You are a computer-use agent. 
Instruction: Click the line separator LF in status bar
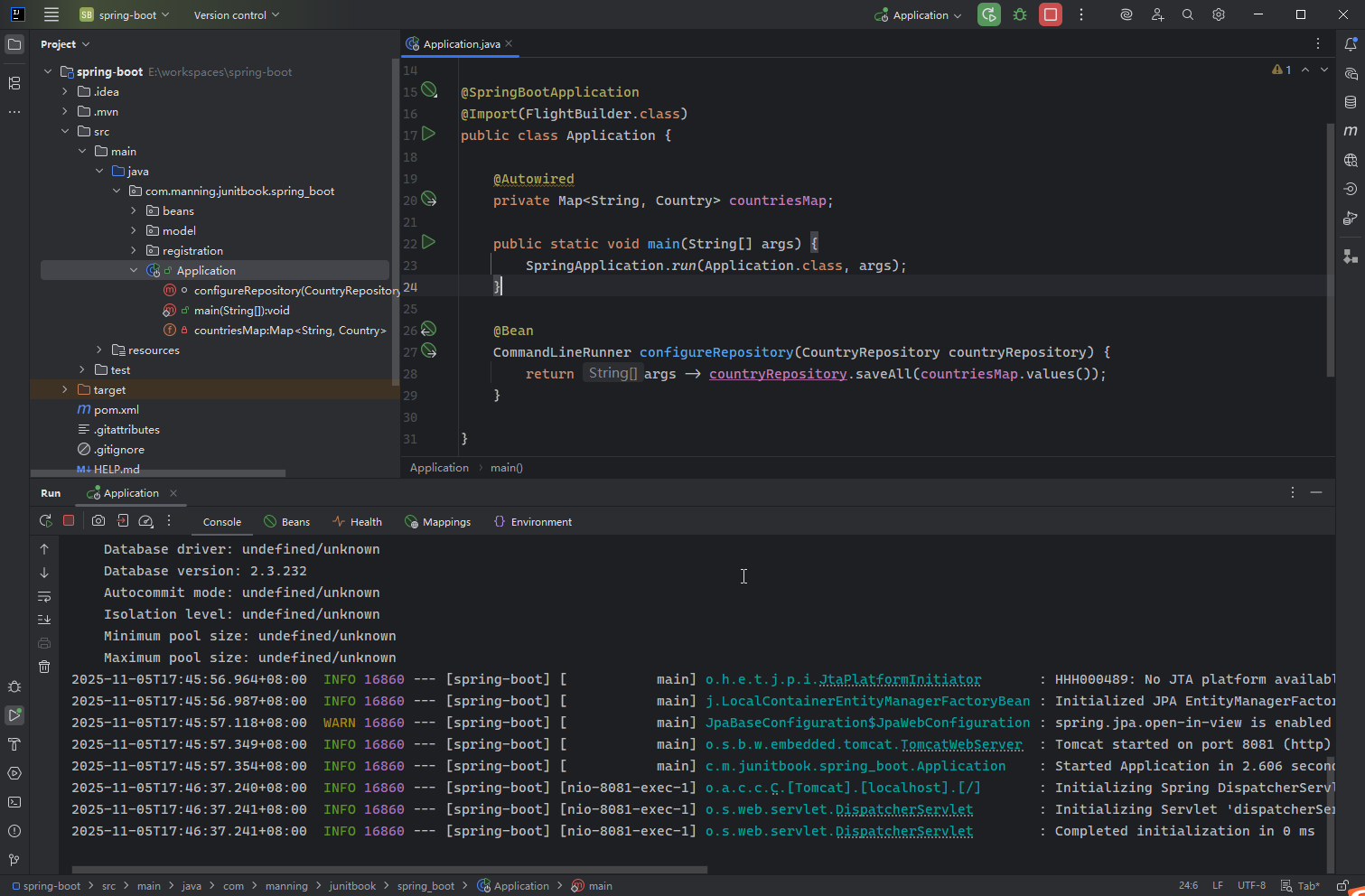[x=1218, y=886]
